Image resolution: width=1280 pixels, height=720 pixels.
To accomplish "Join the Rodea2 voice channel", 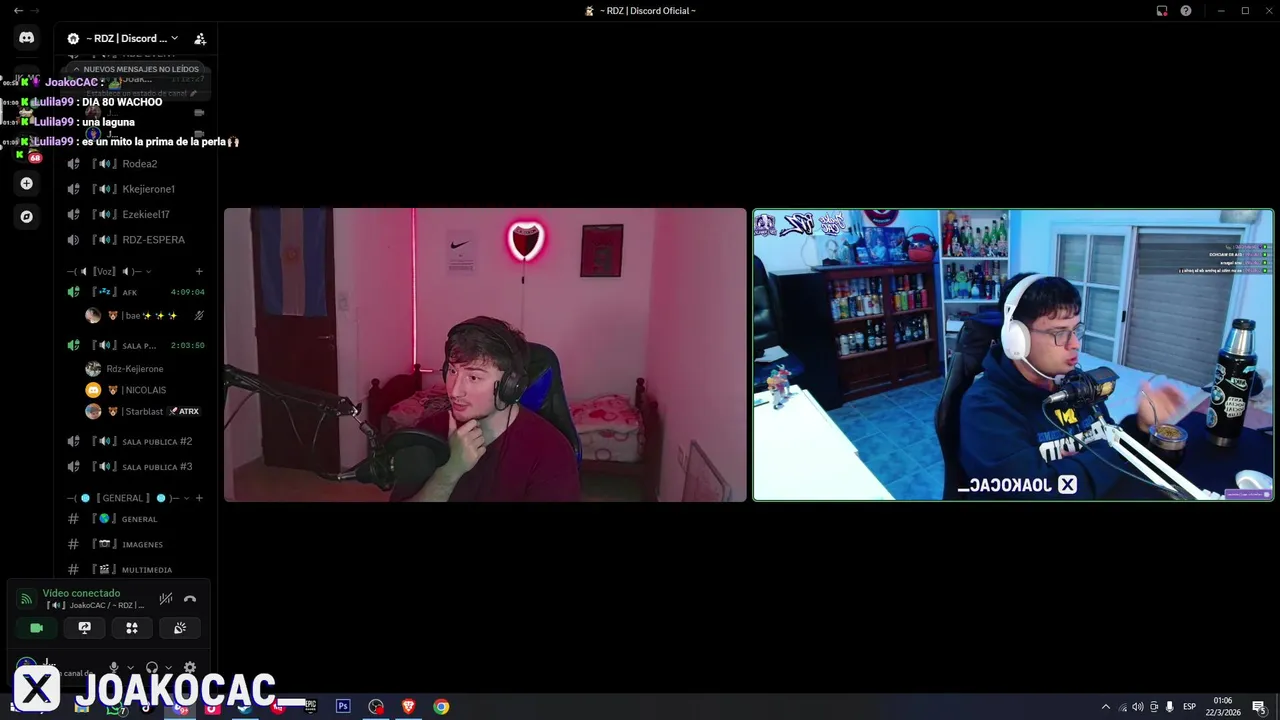I will 135,164.
